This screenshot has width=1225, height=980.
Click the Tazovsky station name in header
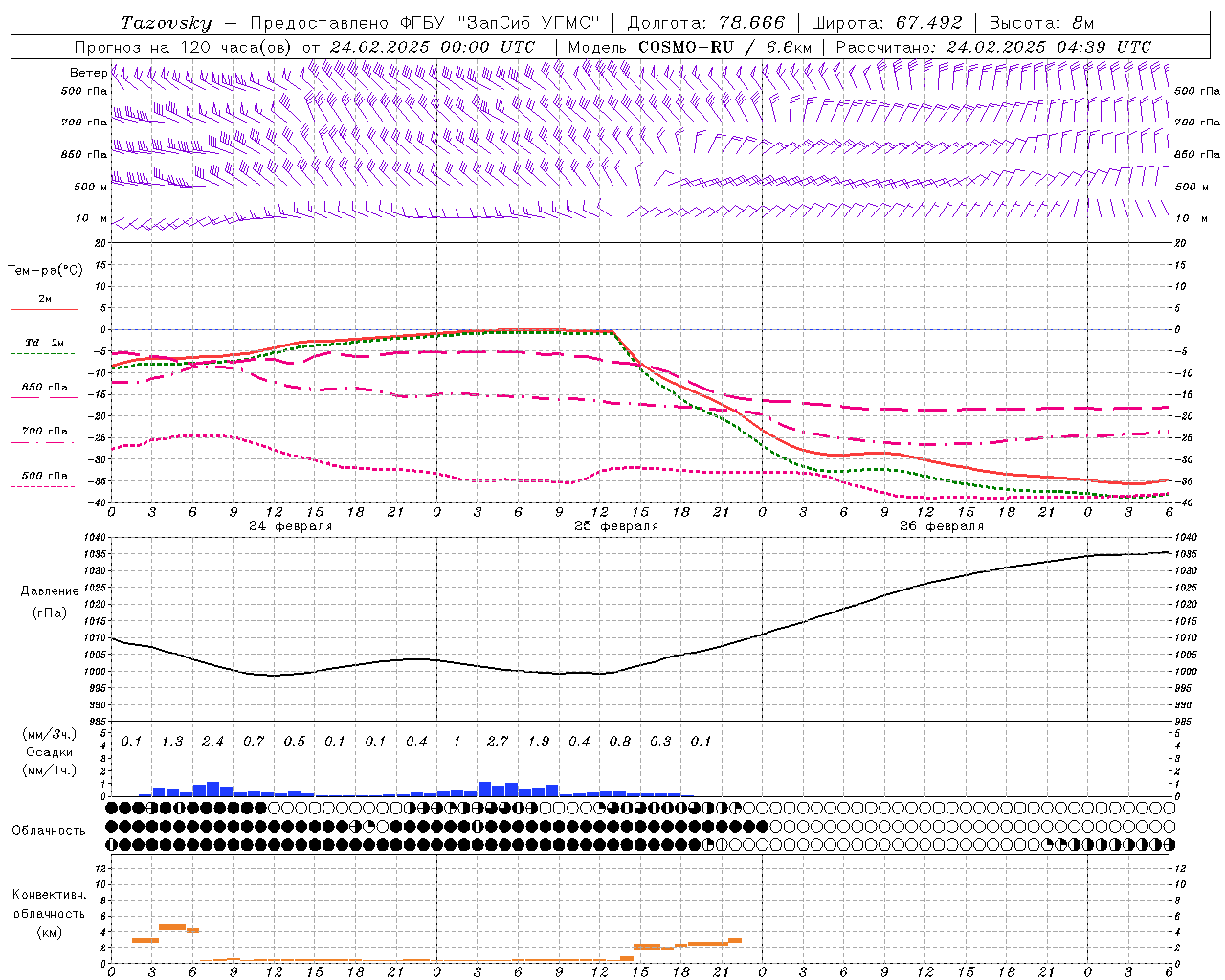[x=167, y=23]
